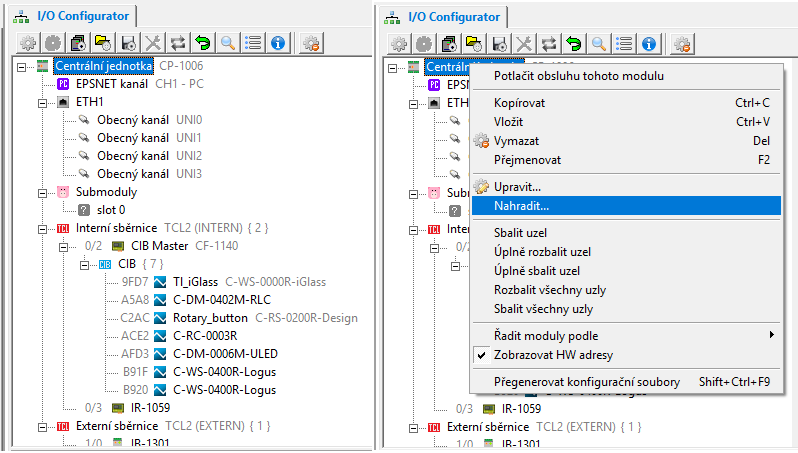Screen dimensions: 798x453
Task: Click the blue info icon in right toolbar
Action: [649, 43]
